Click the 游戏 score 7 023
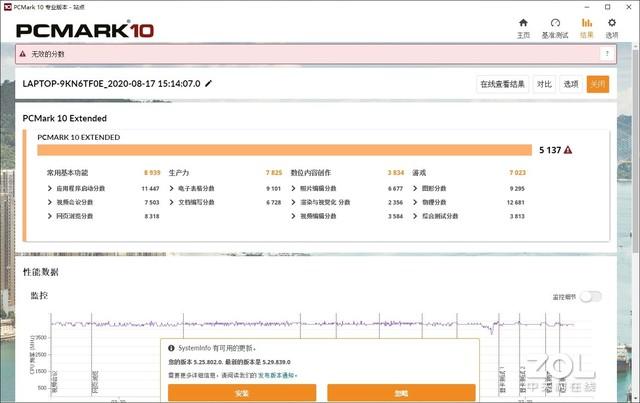Viewport: 640px width, 403px height. [518, 173]
